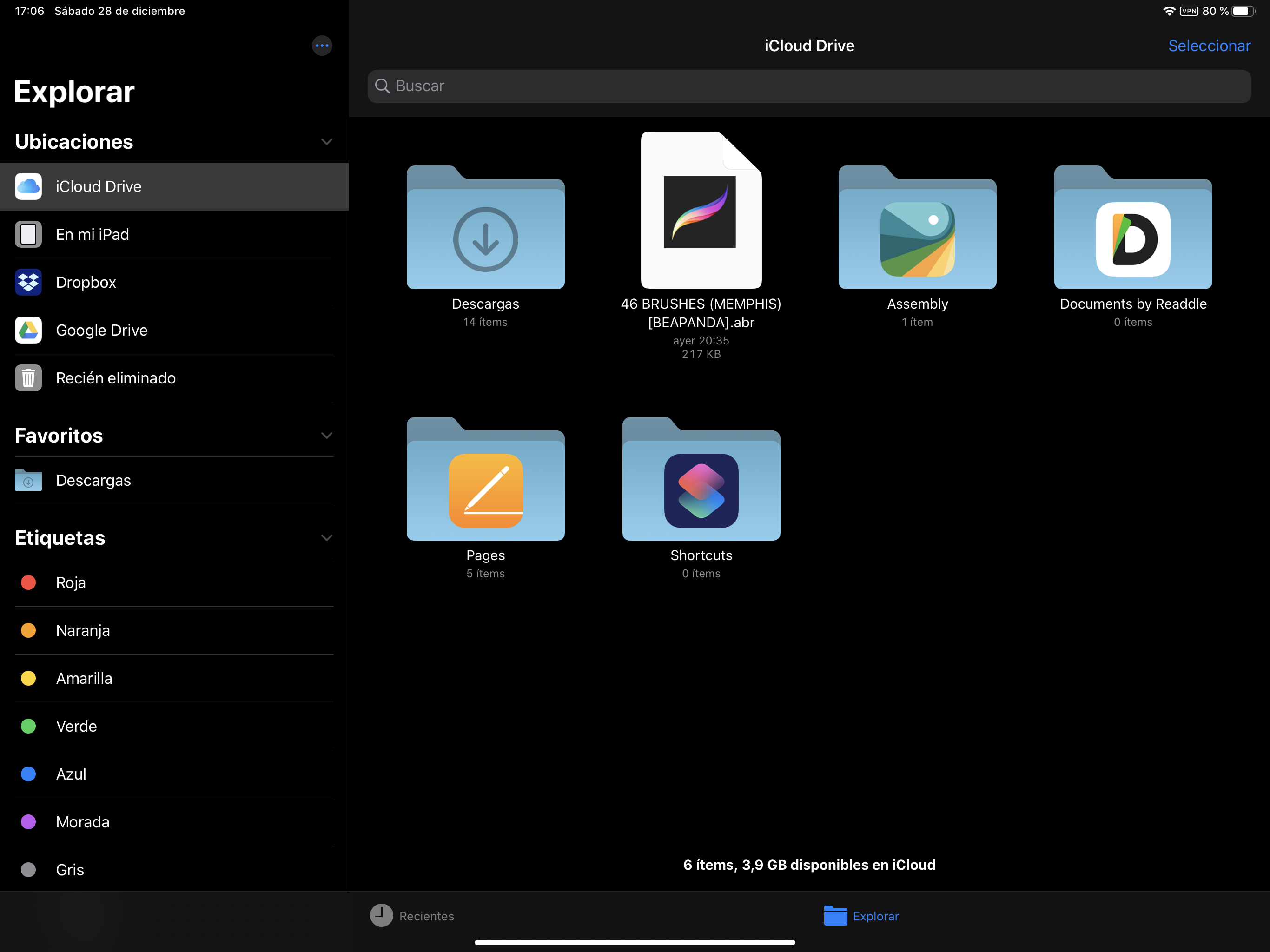
Task: Tap the 17:06 clock in status bar
Action: [x=29, y=11]
